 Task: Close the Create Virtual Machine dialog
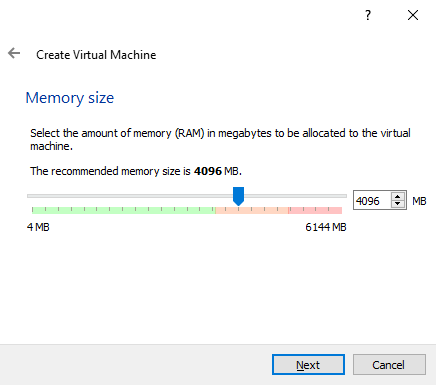pyautogui.click(x=413, y=15)
